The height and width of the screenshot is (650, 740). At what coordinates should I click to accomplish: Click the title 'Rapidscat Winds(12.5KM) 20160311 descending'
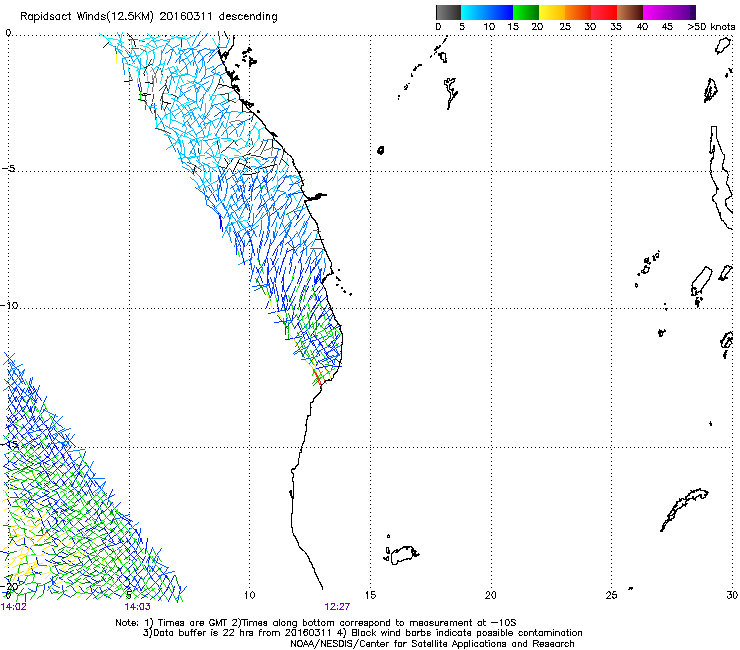149,17
